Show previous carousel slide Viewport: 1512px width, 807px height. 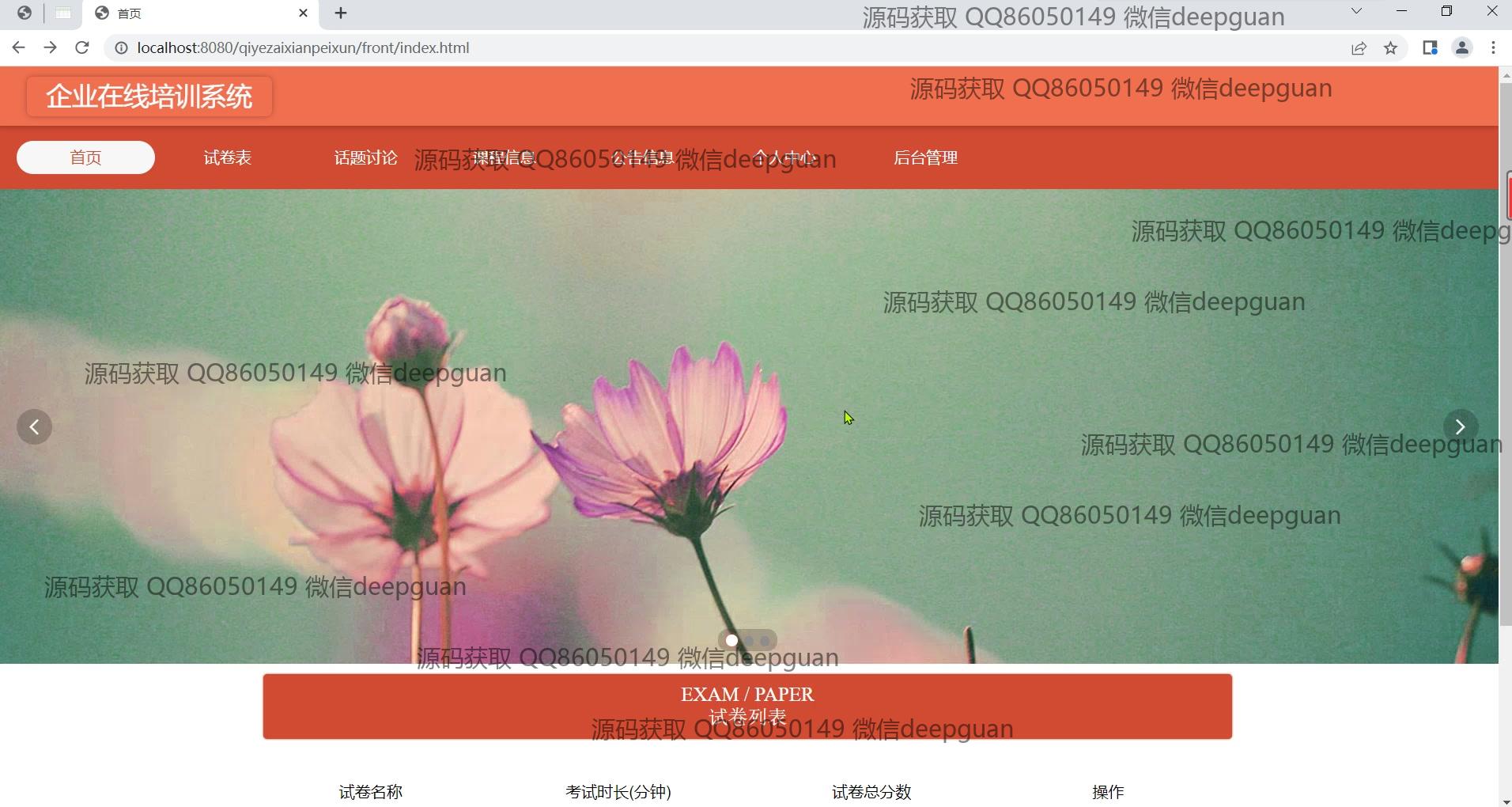pos(35,427)
